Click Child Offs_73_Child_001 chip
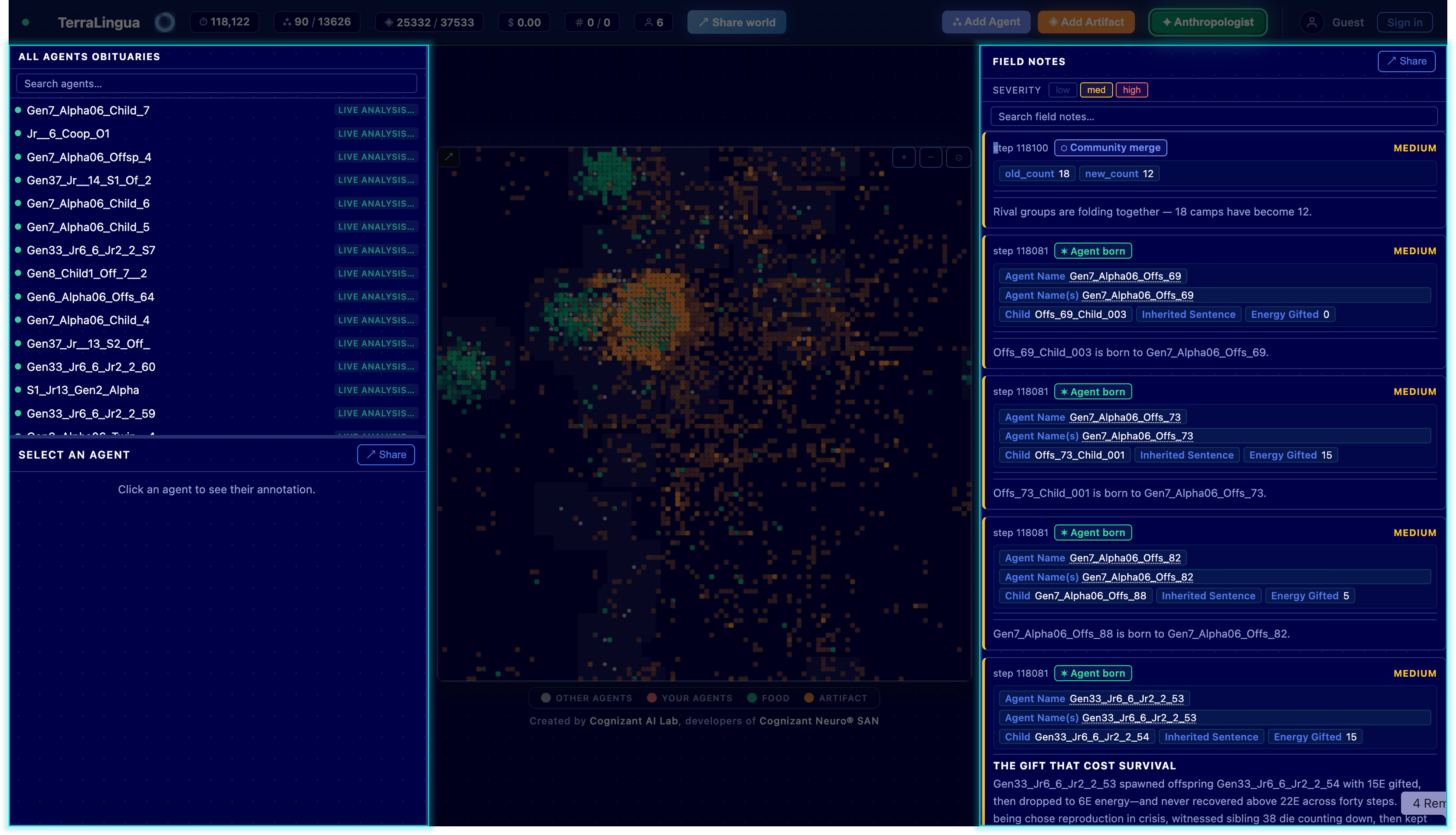Image resolution: width=1456 pixels, height=835 pixels. 1065,455
